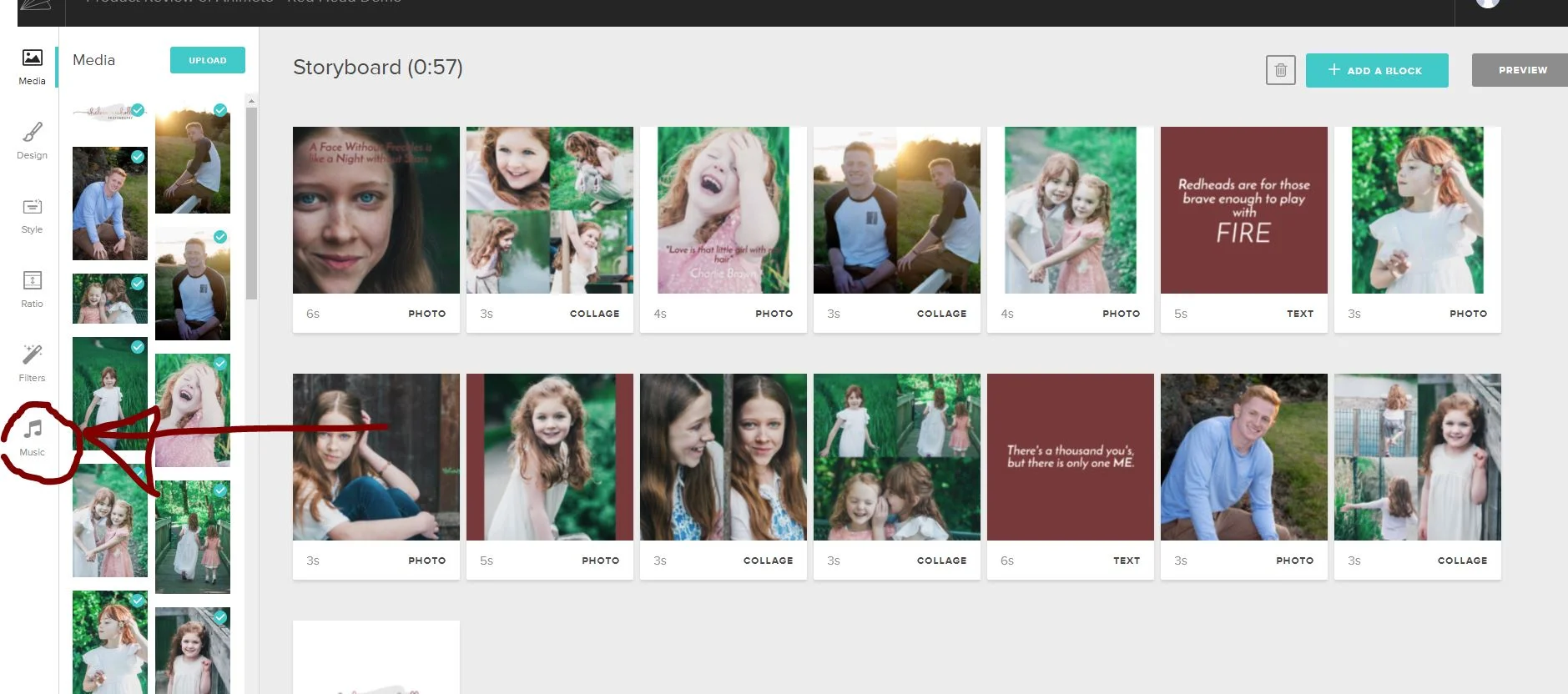Click '6s' duration on first photo block
Viewport: 1568px width, 694px height.
coord(313,314)
